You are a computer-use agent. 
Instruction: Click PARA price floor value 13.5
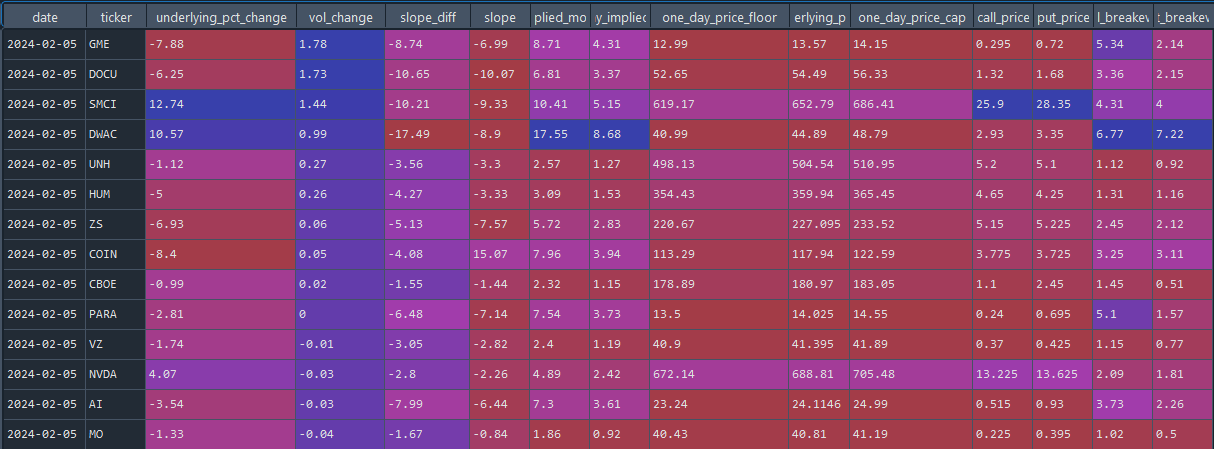719,315
